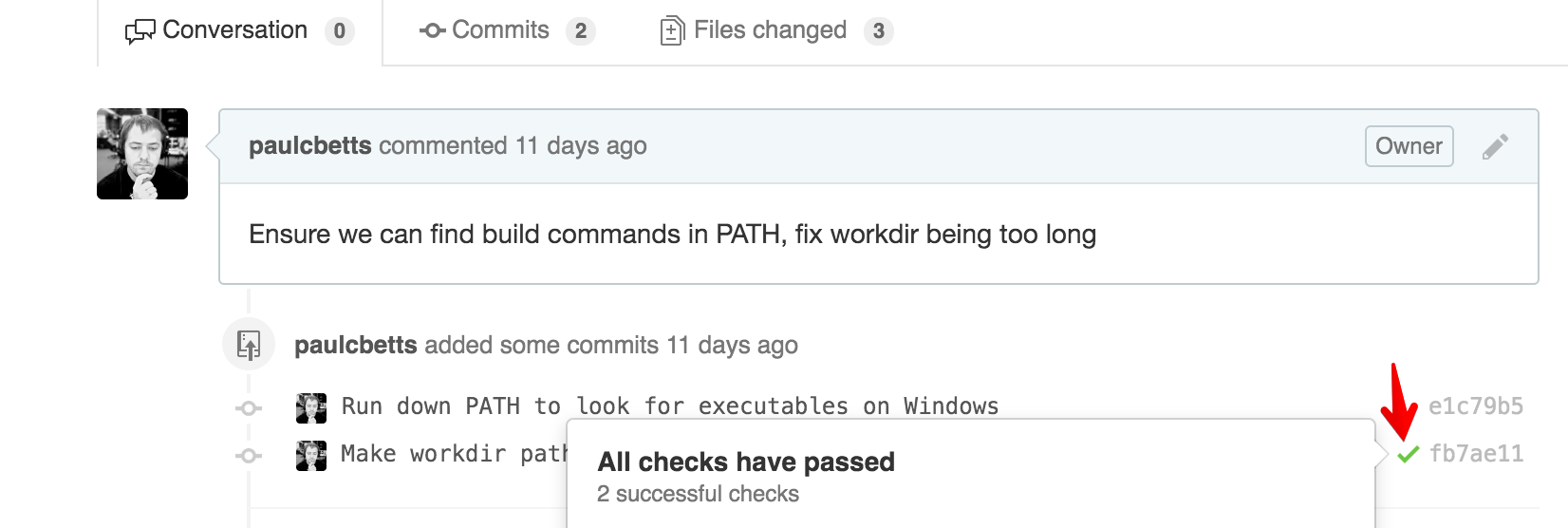Viewport: 1568px width, 528px height.
Task: Click the first commit's node icon
Action: tap(249, 408)
